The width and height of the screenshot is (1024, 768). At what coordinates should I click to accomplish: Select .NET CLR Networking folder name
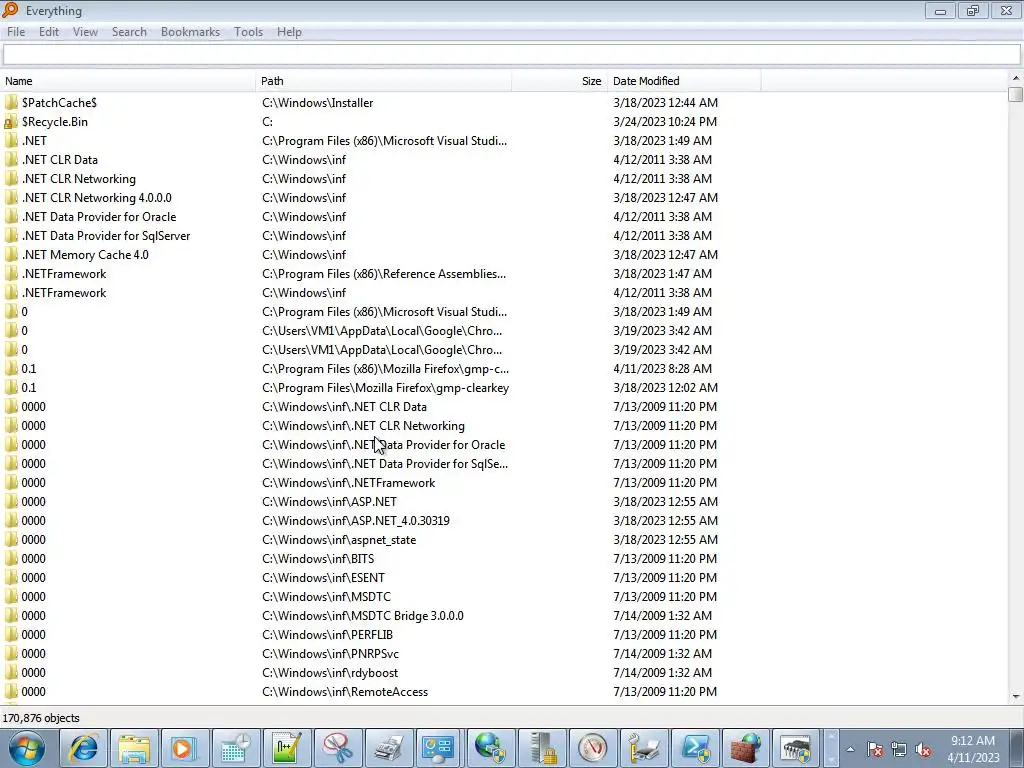coord(78,178)
